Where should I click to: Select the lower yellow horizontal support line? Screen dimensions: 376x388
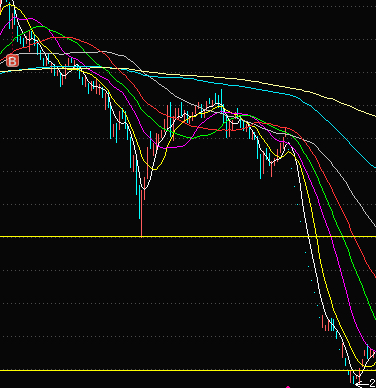tap(188, 370)
